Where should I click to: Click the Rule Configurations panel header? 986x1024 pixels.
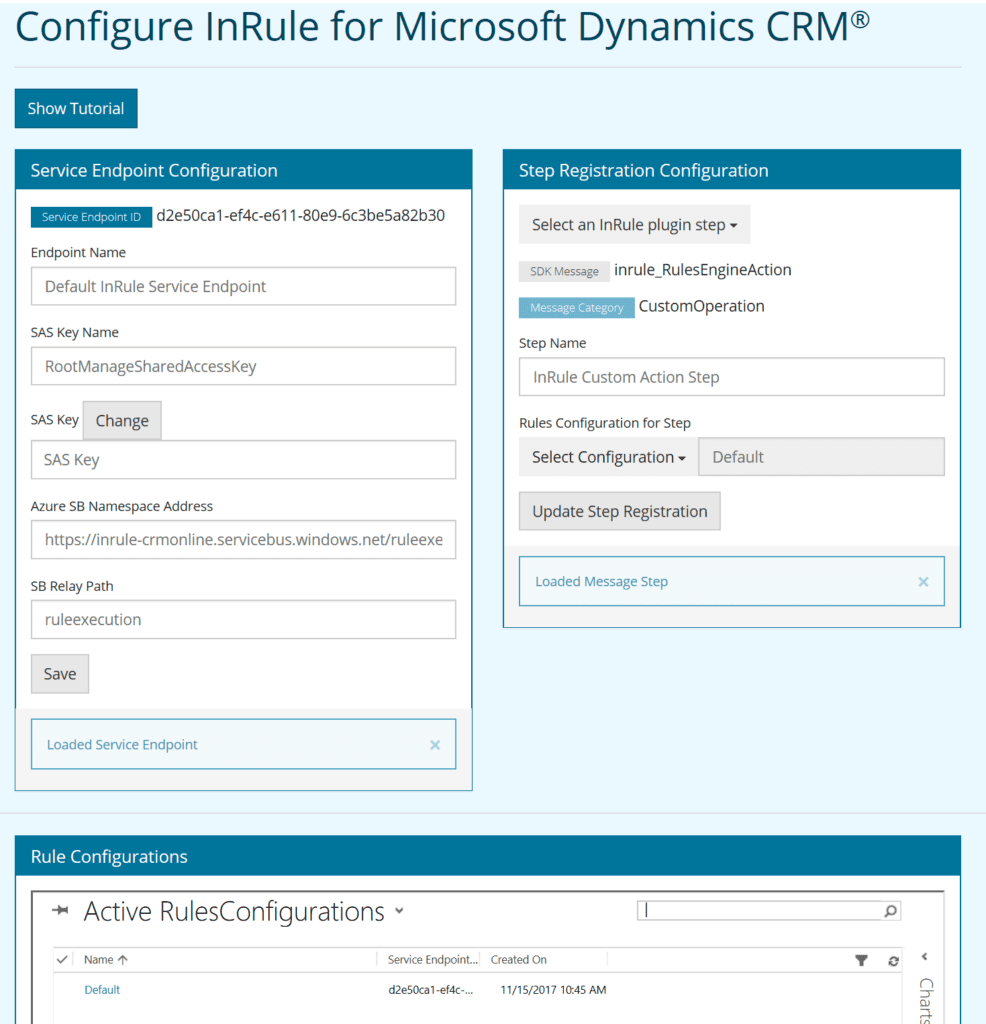pyautogui.click(x=488, y=856)
